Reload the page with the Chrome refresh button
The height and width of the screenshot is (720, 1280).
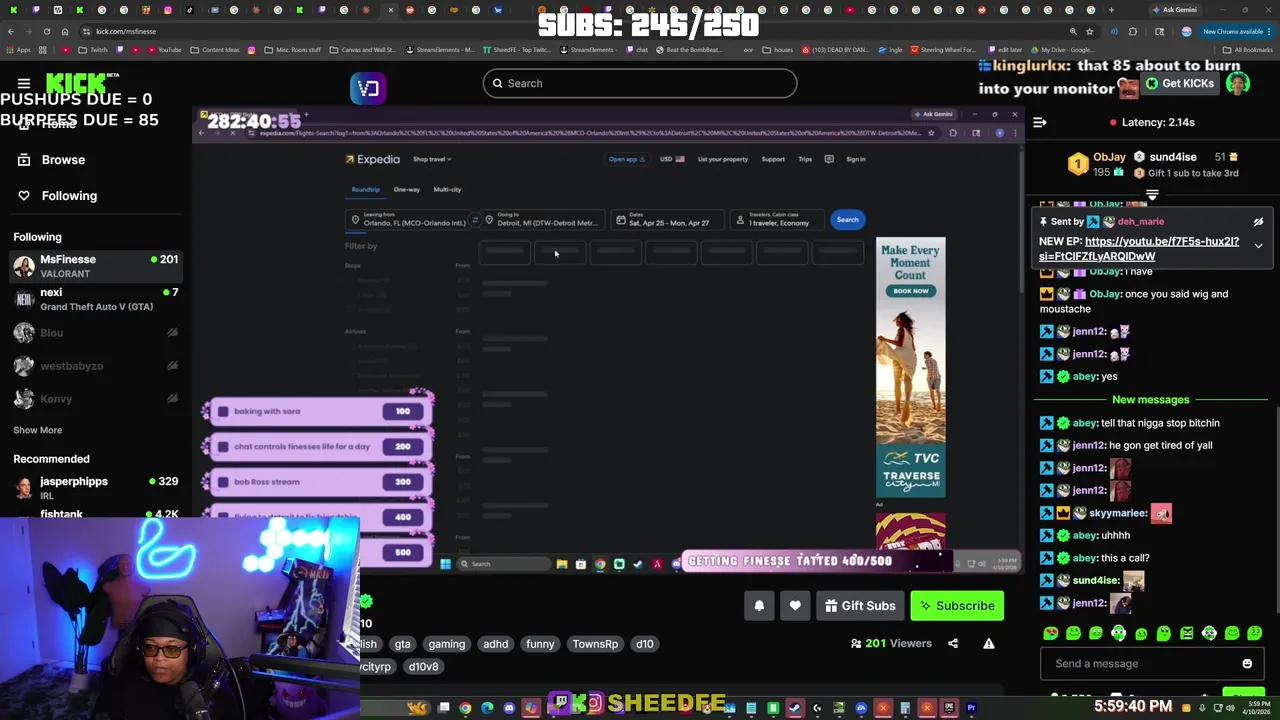click(x=47, y=31)
